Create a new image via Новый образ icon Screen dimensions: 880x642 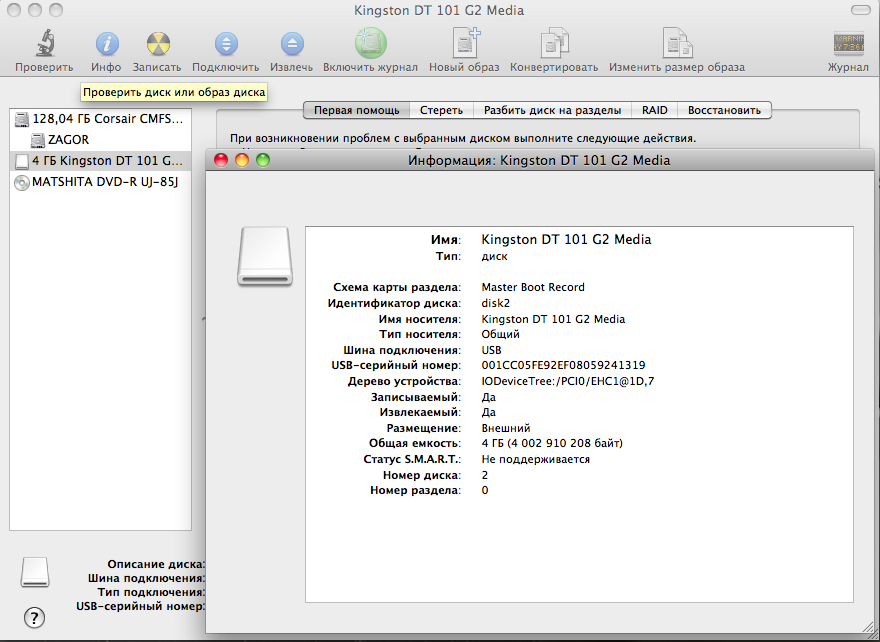465,42
